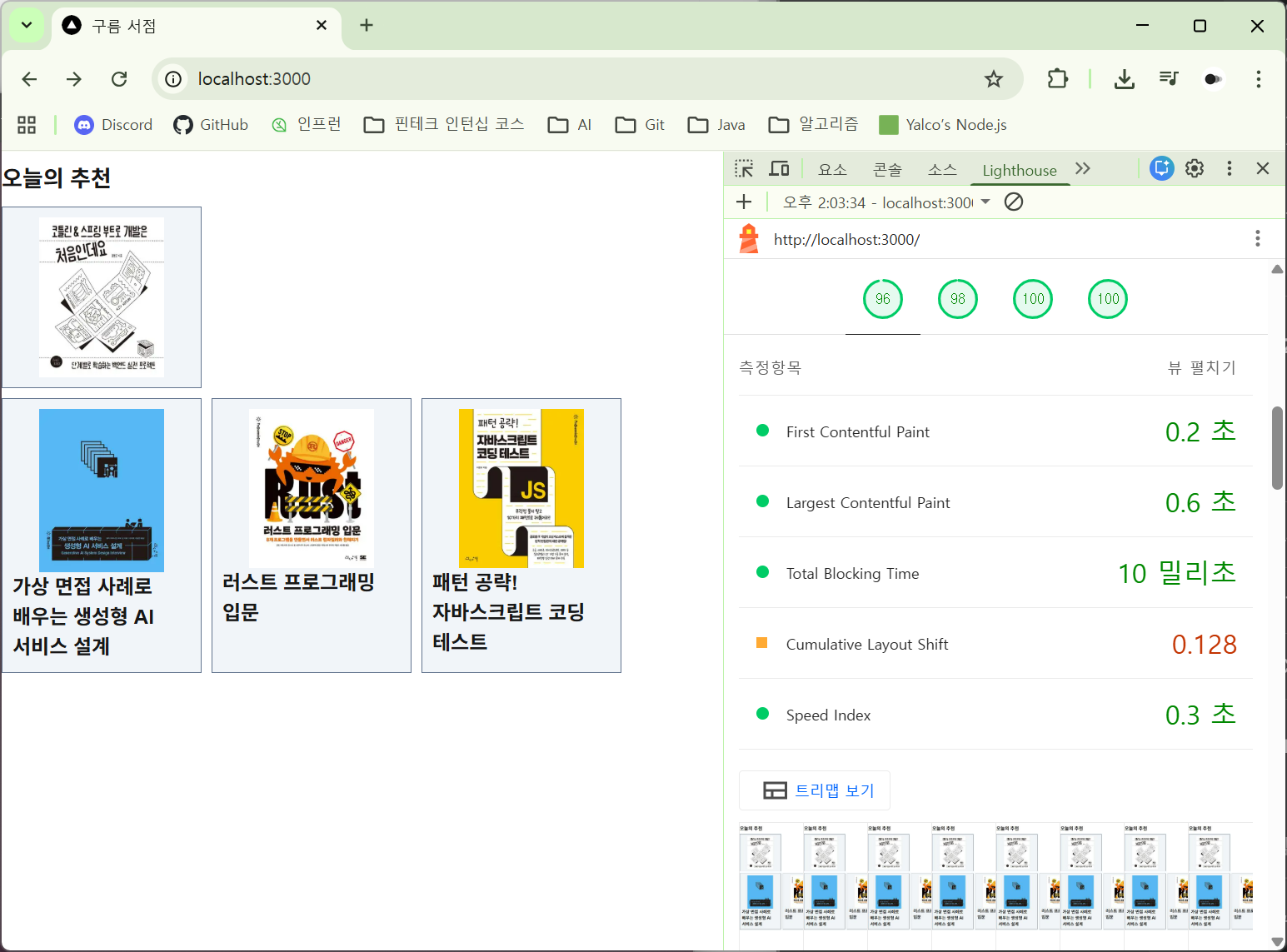This screenshot has width=1287, height=952.
Task: Reload the localhost page
Action: (119, 79)
